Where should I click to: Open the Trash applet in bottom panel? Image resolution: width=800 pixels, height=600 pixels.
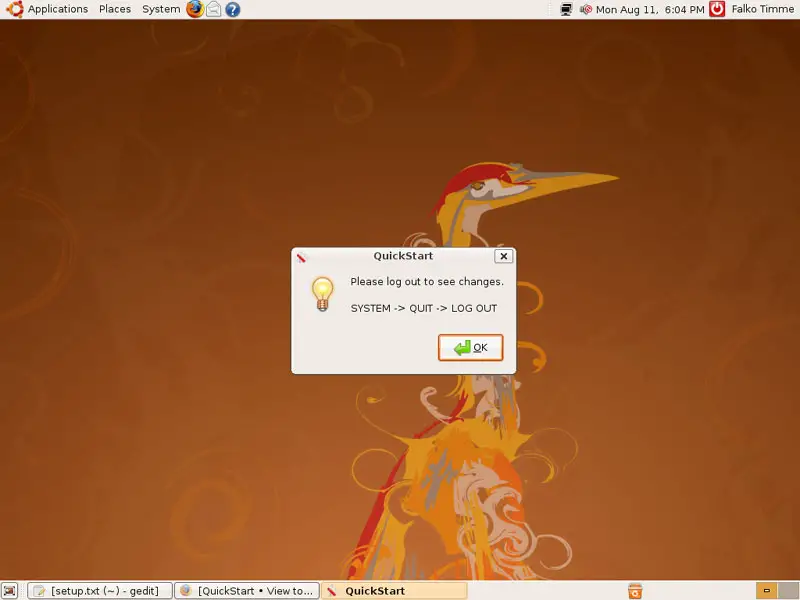pos(635,591)
